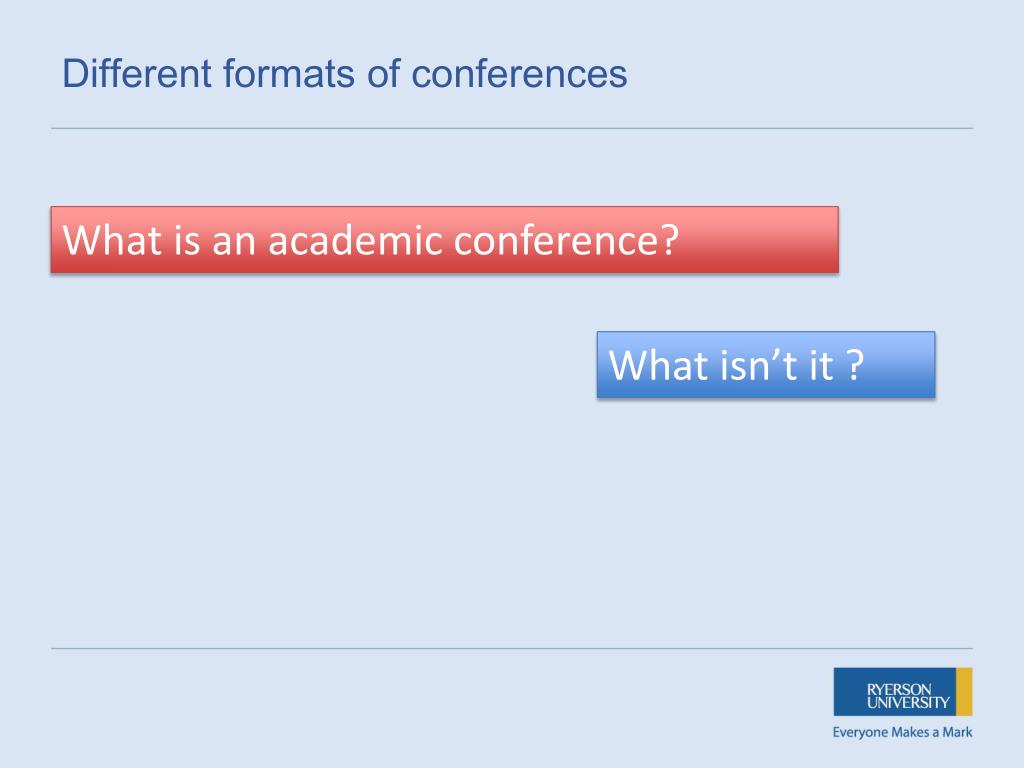
Task: Select the red "What is an academic conference?" box
Action: (x=444, y=240)
